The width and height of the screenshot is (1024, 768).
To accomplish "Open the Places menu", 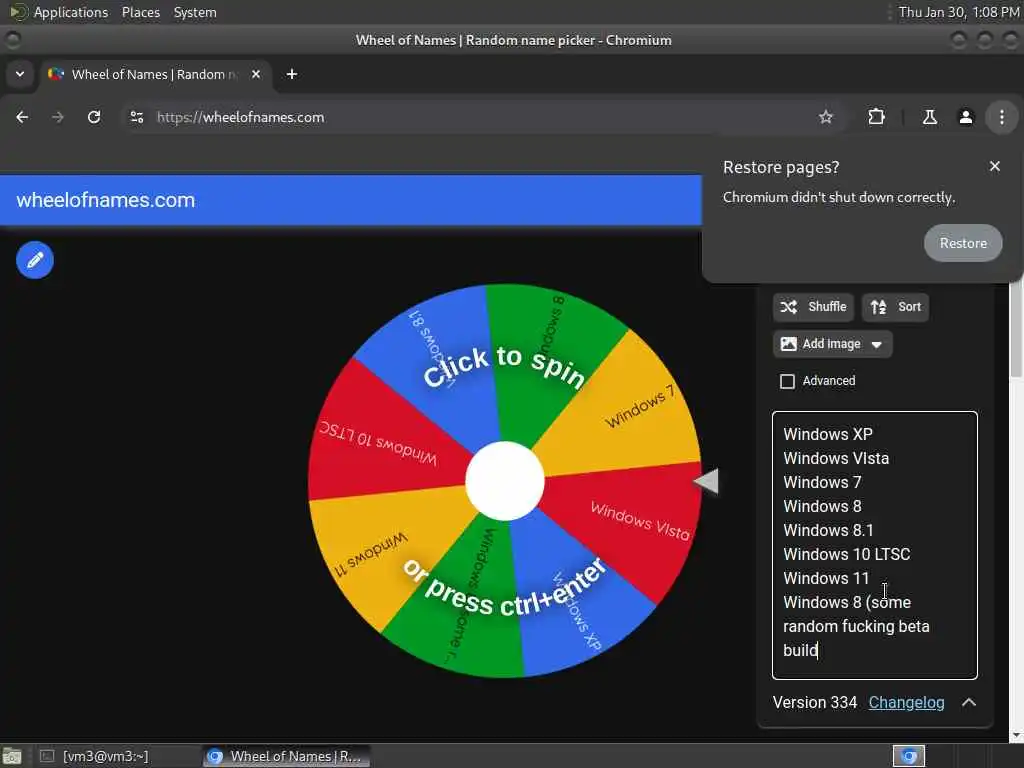I will [140, 12].
